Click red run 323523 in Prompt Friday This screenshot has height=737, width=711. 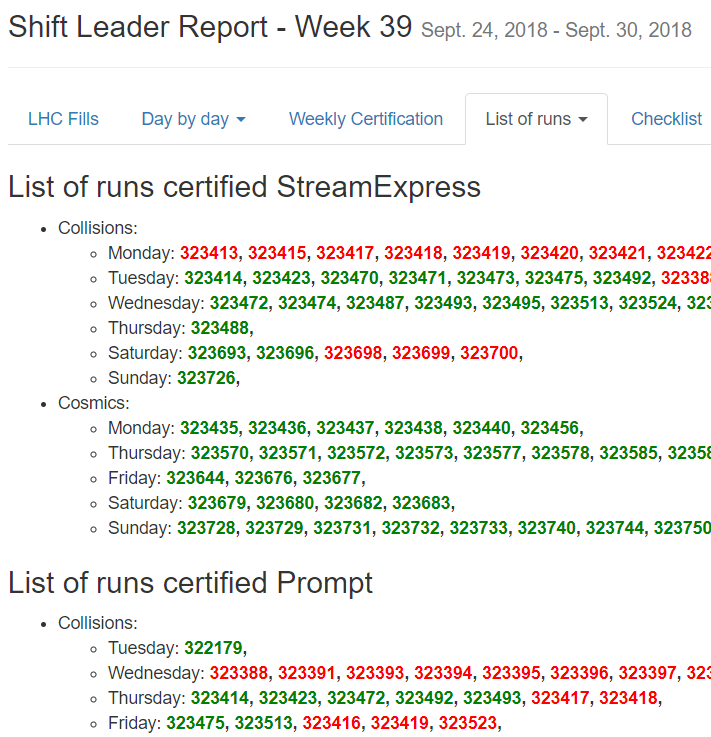(x=468, y=723)
